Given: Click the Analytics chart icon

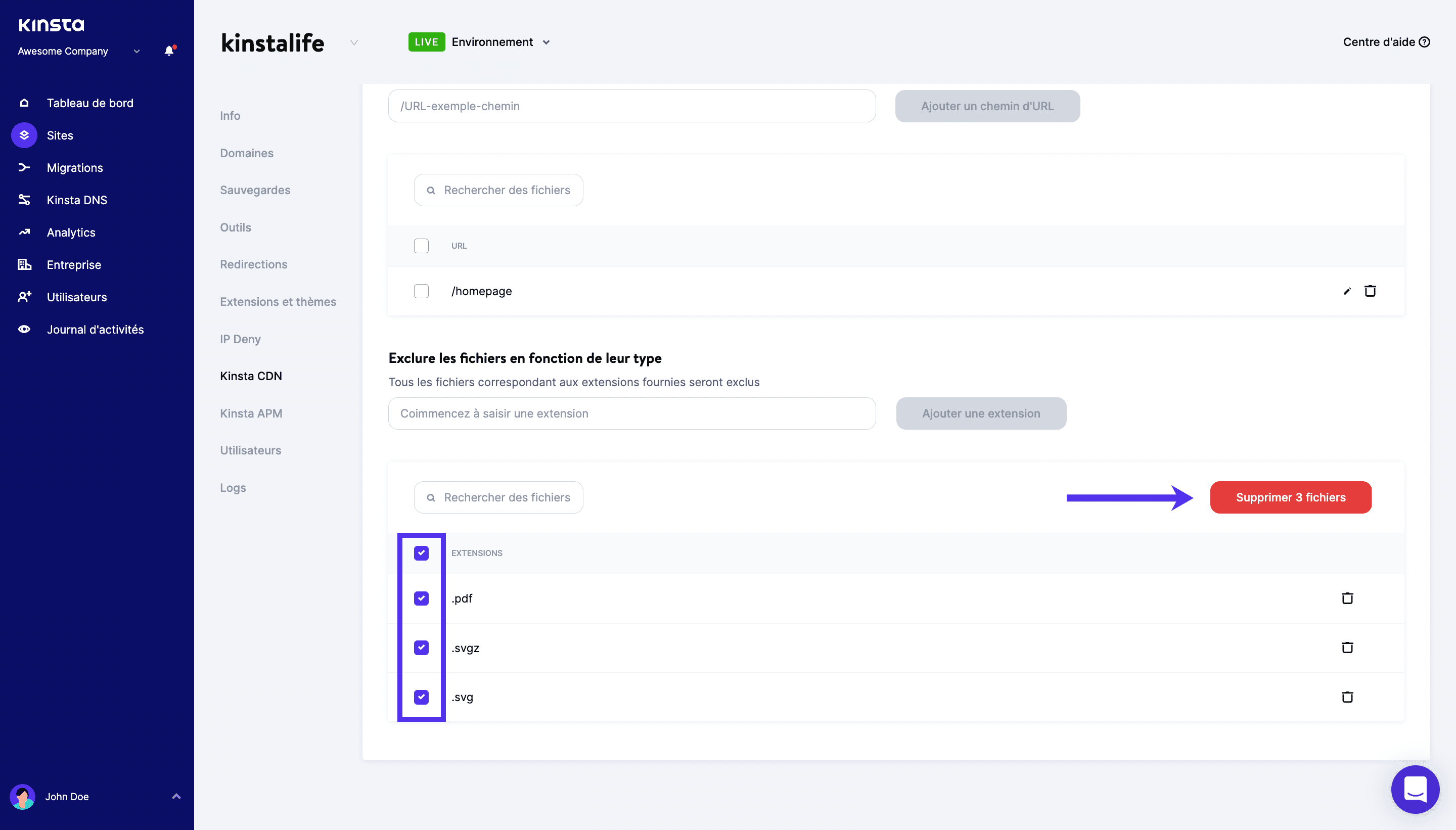Looking at the screenshot, I should [x=24, y=232].
